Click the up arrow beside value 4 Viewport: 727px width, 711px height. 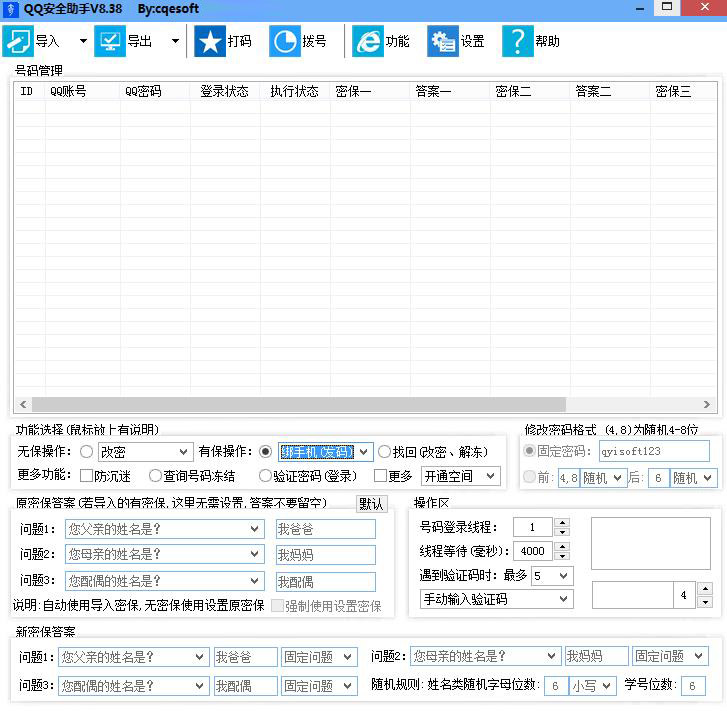[x=705, y=589]
